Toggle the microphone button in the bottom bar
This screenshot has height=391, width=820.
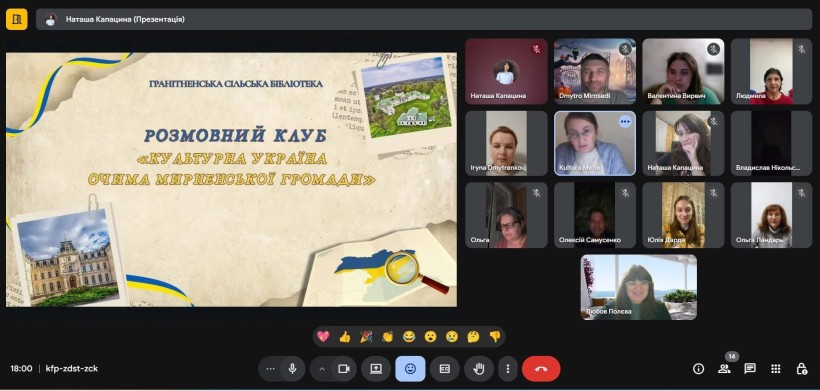click(x=293, y=369)
